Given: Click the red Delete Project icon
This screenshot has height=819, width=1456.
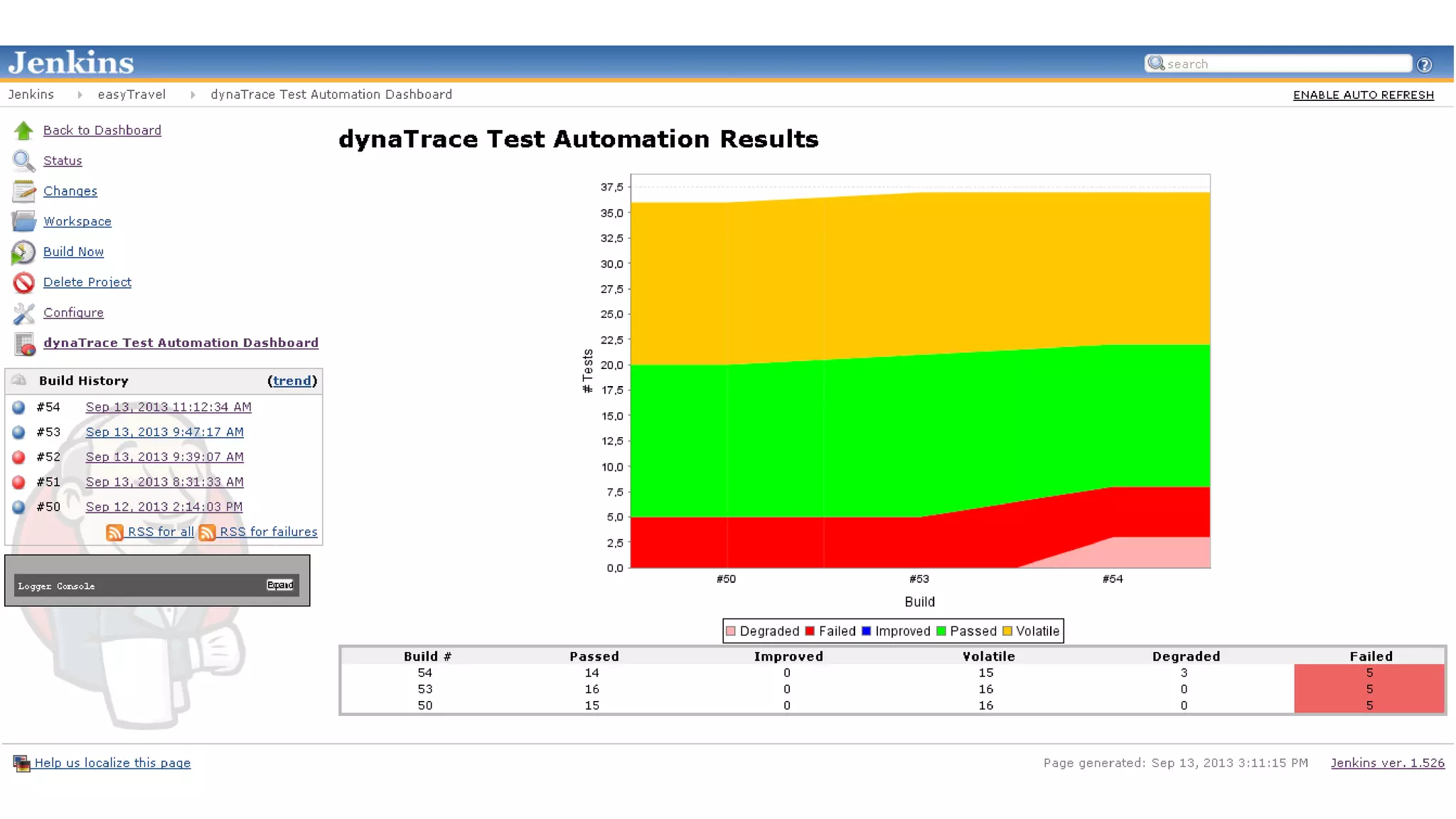Looking at the screenshot, I should pos(23,283).
